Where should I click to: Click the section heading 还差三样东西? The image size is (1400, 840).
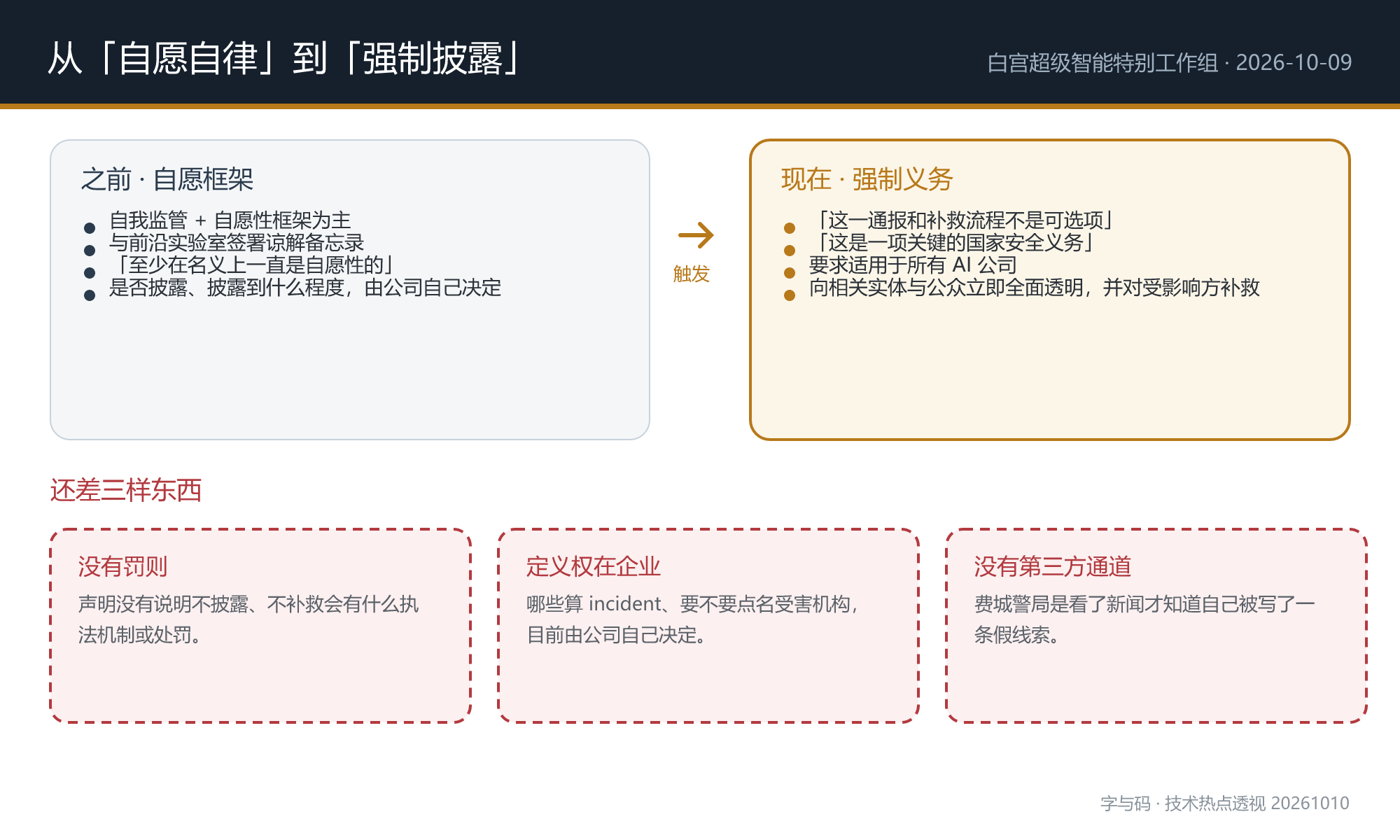pyautogui.click(x=126, y=490)
